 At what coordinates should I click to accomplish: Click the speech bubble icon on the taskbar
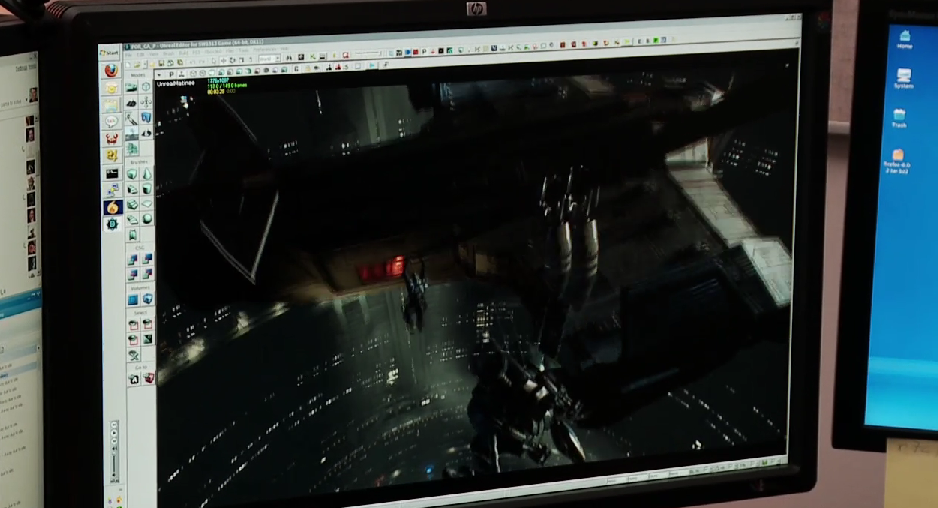coord(111,122)
